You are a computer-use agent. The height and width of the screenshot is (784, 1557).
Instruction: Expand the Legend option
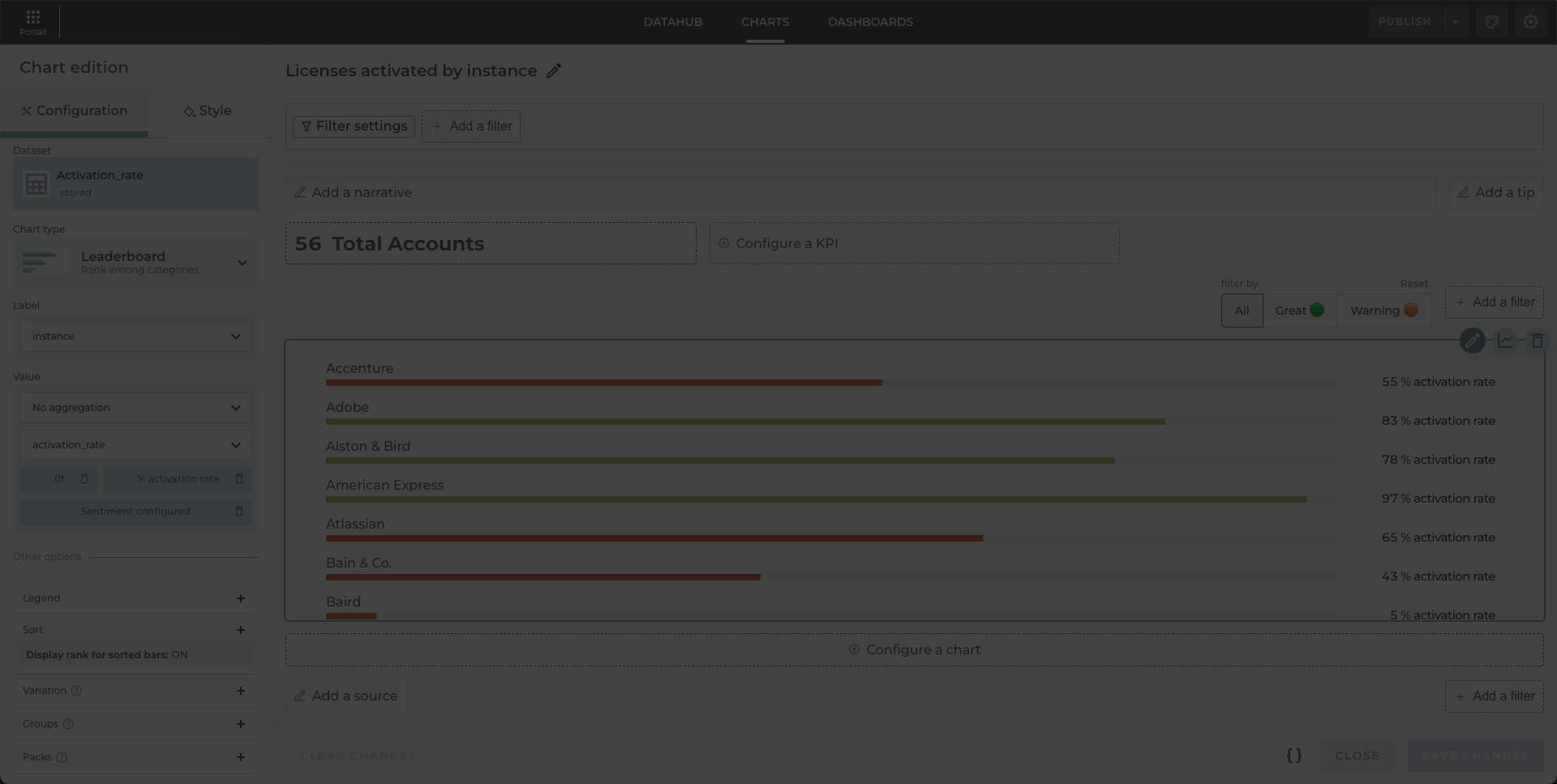240,598
